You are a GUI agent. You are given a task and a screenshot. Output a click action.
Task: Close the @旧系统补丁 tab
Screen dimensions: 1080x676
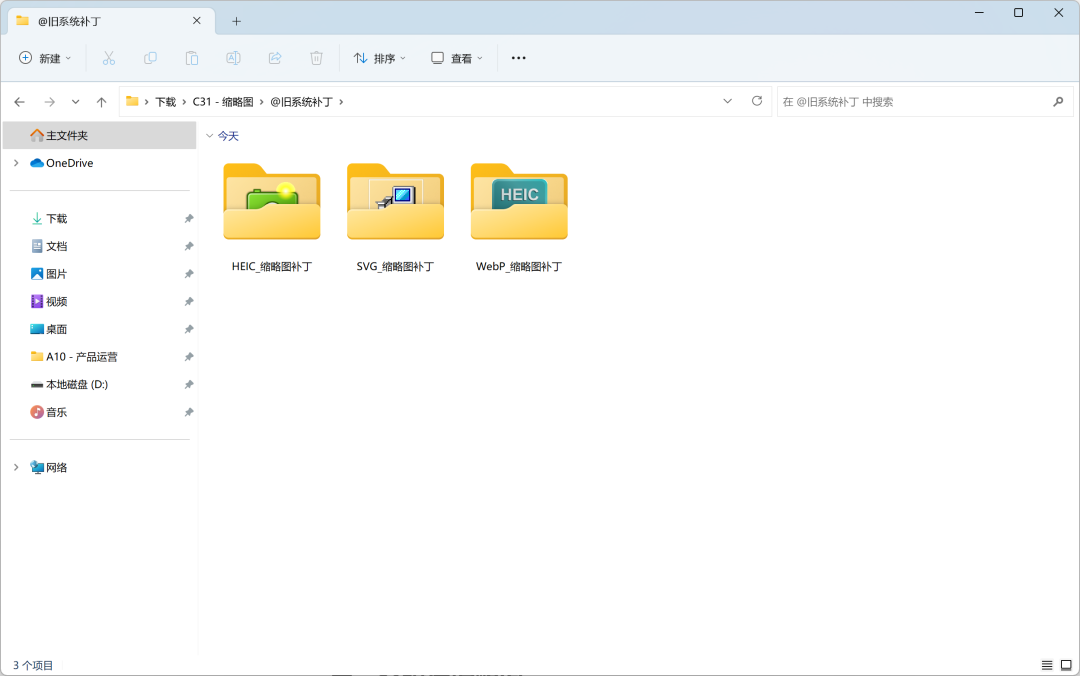(197, 21)
